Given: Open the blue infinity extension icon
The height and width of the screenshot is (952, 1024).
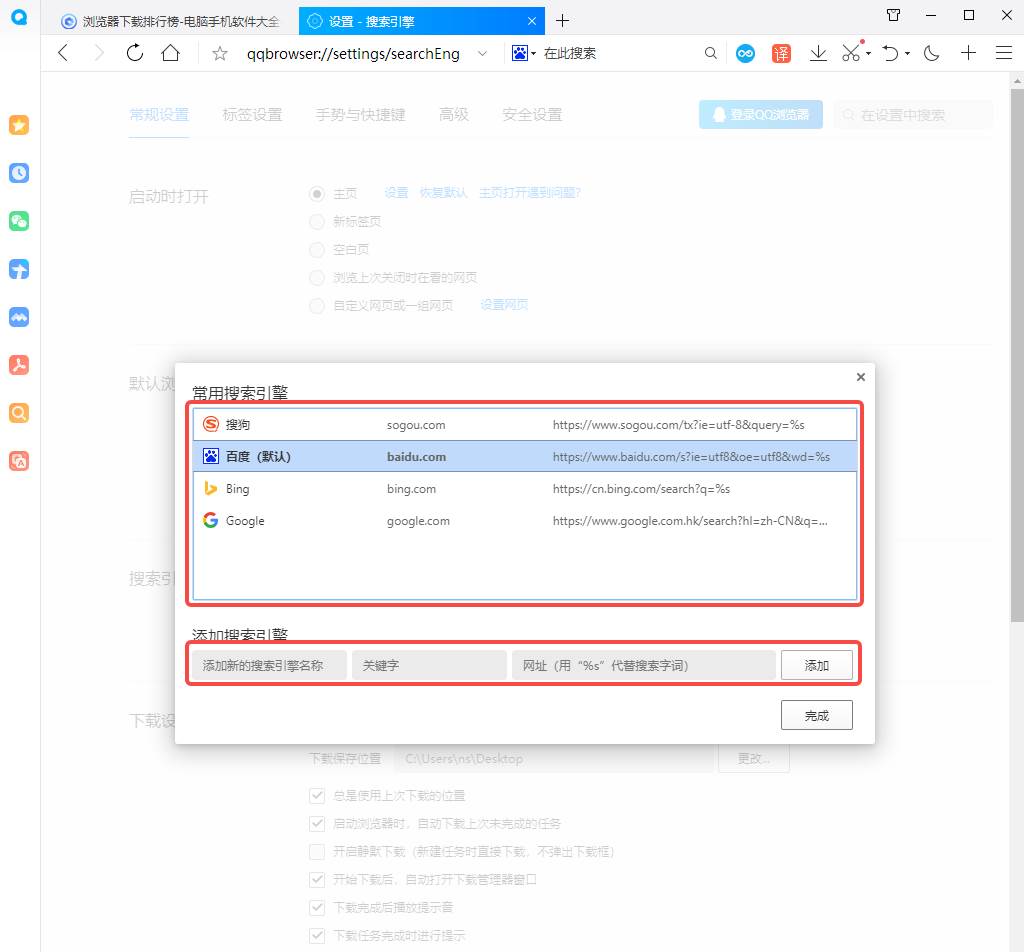Looking at the screenshot, I should coord(745,54).
